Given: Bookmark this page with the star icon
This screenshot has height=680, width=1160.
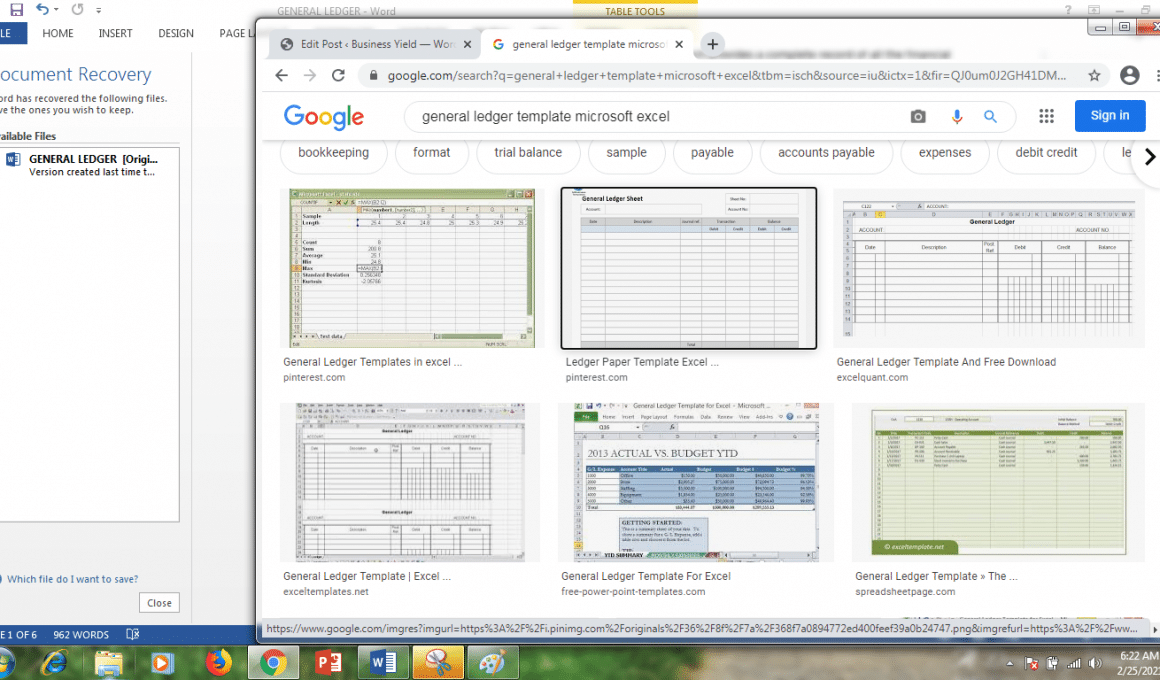Looking at the screenshot, I should [x=1094, y=75].
